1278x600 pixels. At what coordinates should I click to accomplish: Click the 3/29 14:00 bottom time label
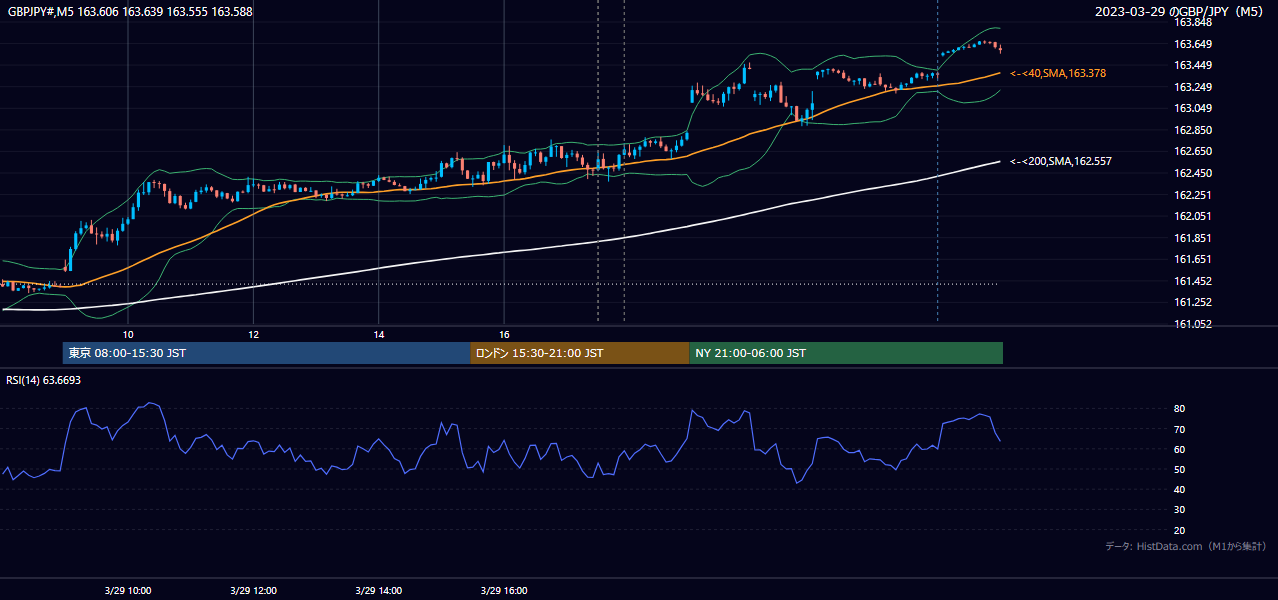[379, 590]
